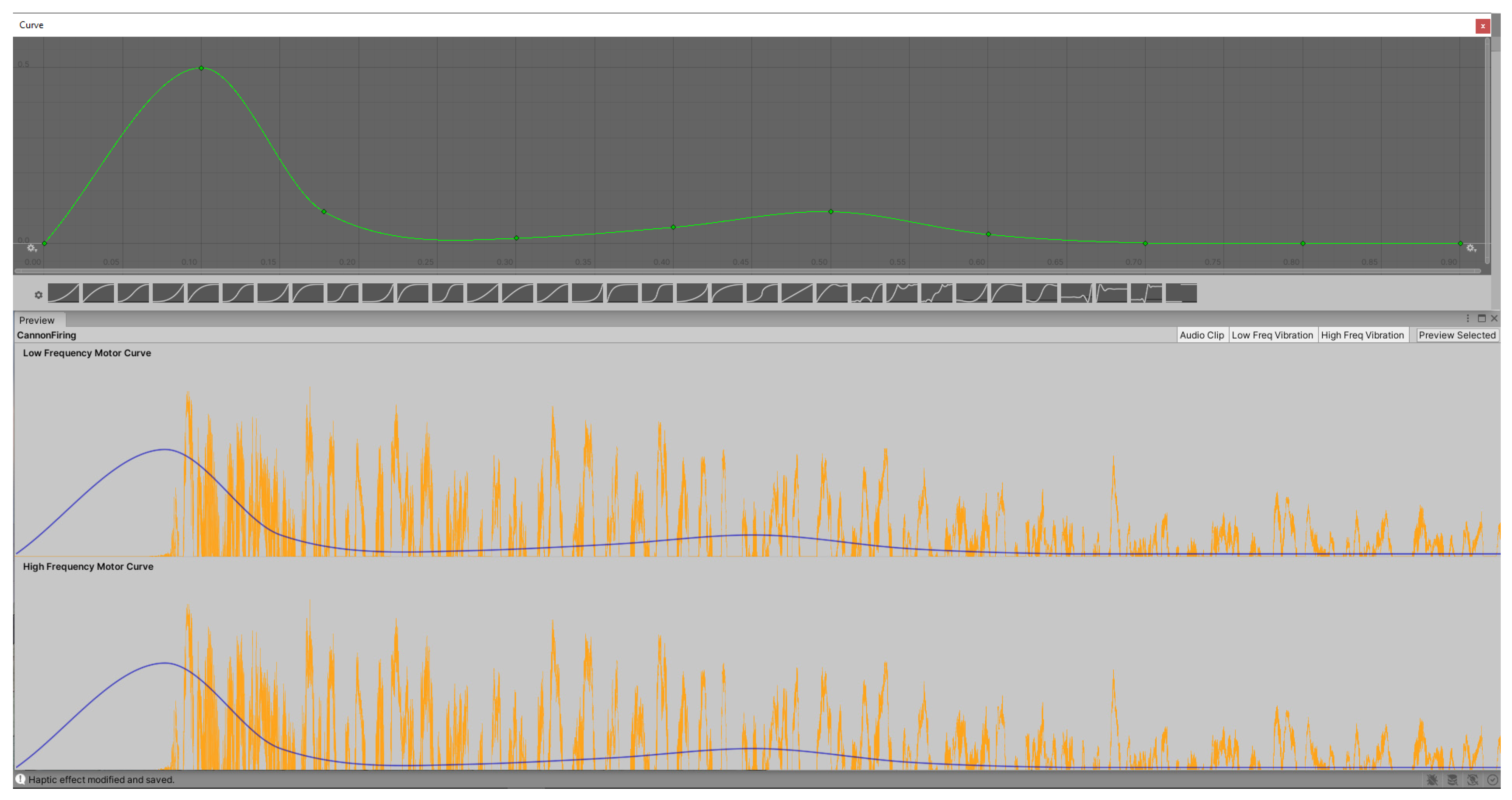This screenshot has width=1512, height=800.
Task: Open right curve wrap-mode gear dropdown
Action: coord(1471,248)
